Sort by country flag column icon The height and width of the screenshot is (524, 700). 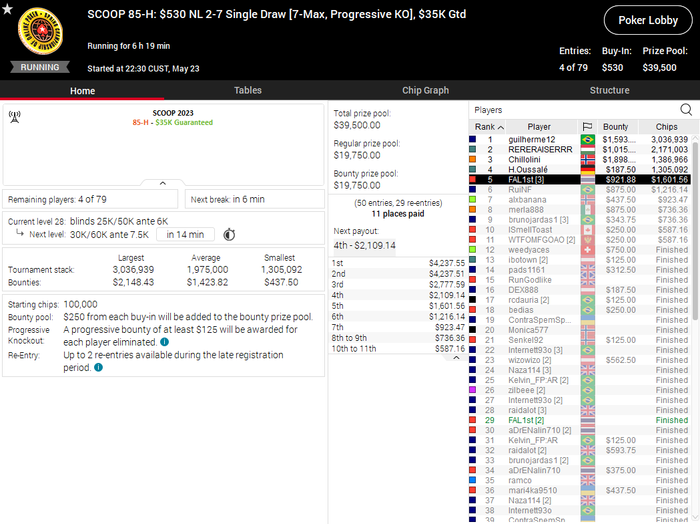click(x=587, y=127)
